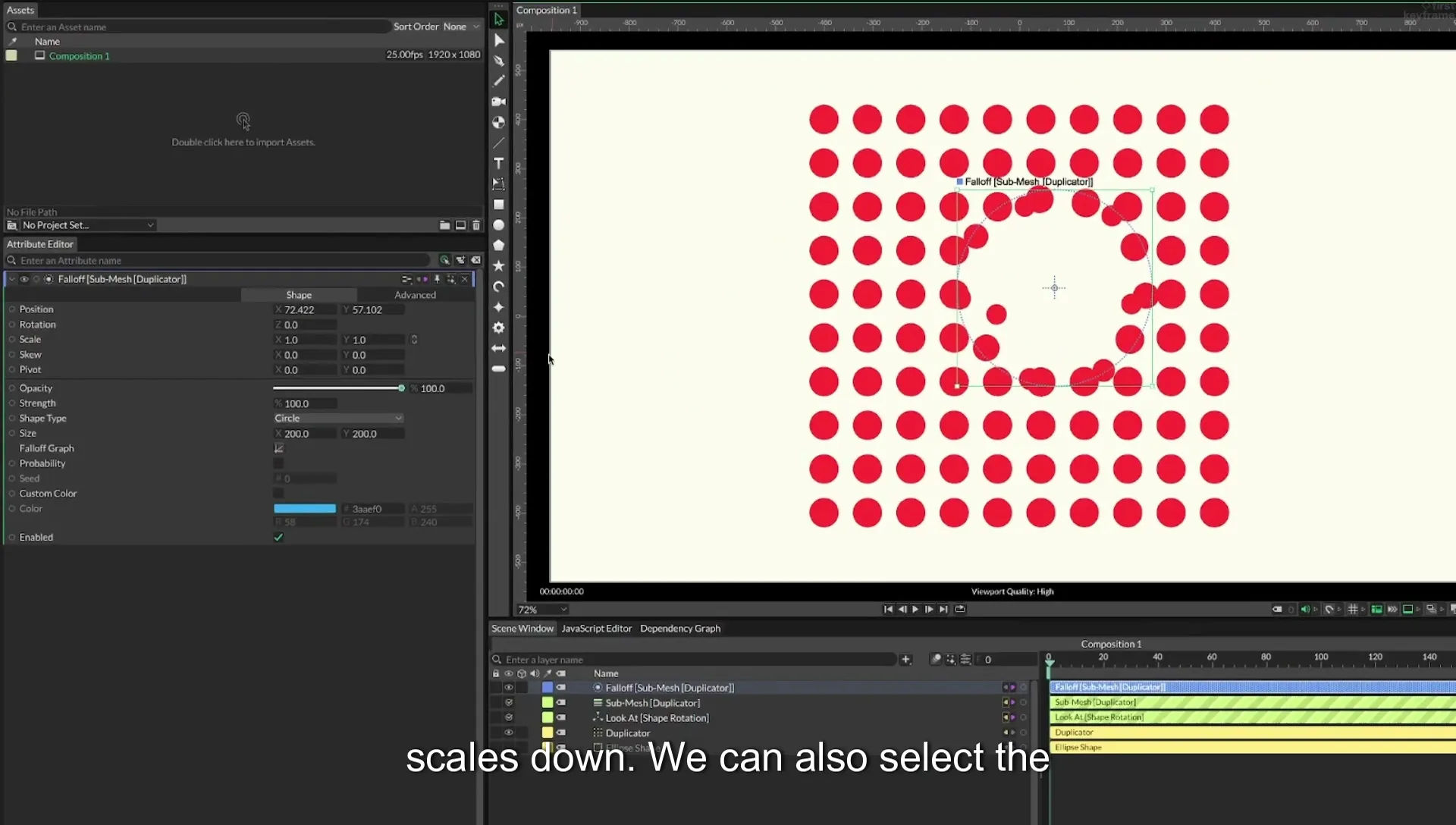Viewport: 1456px width, 825px height.
Task: Select the Line tool
Action: (499, 143)
